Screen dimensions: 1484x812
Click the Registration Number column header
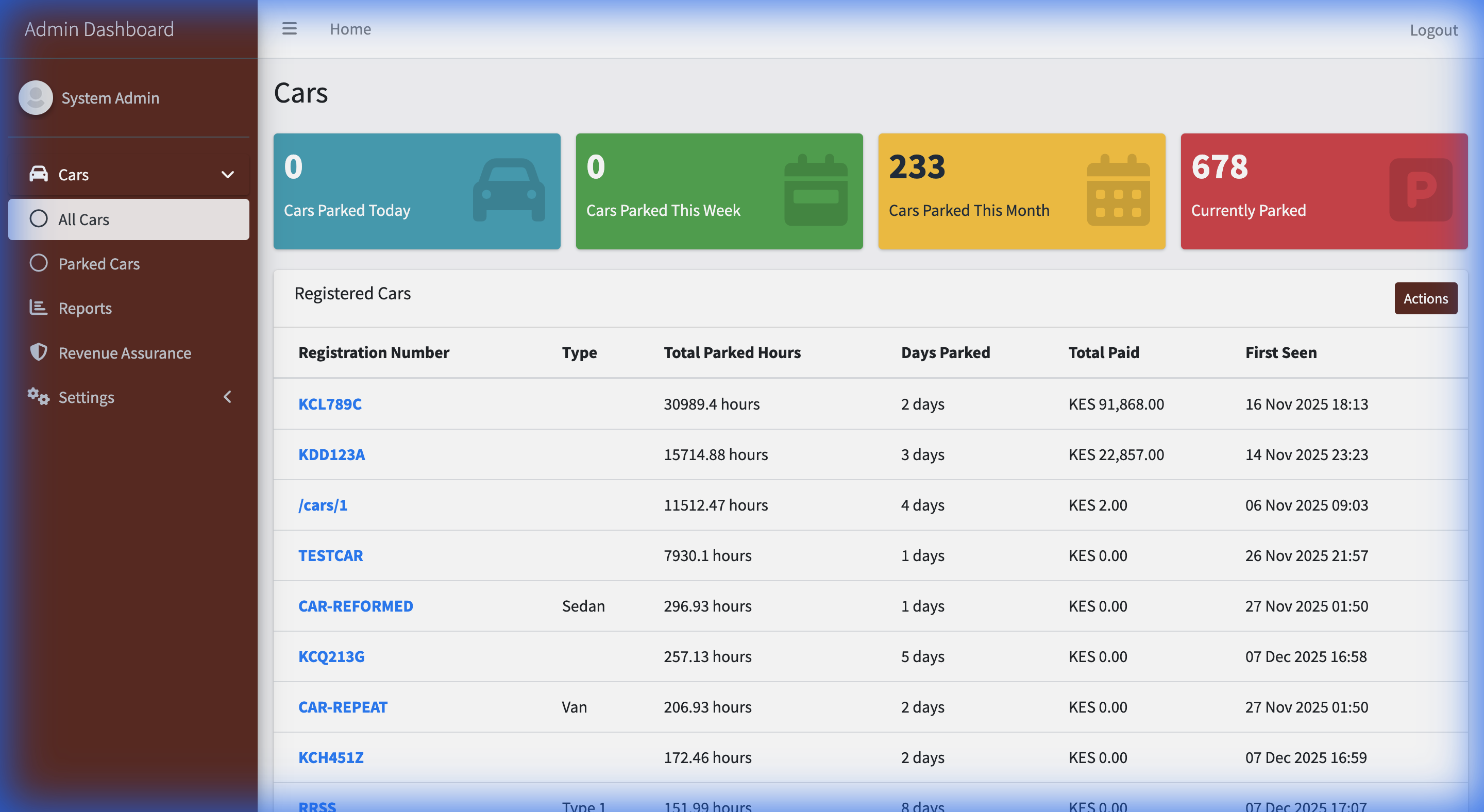click(373, 352)
